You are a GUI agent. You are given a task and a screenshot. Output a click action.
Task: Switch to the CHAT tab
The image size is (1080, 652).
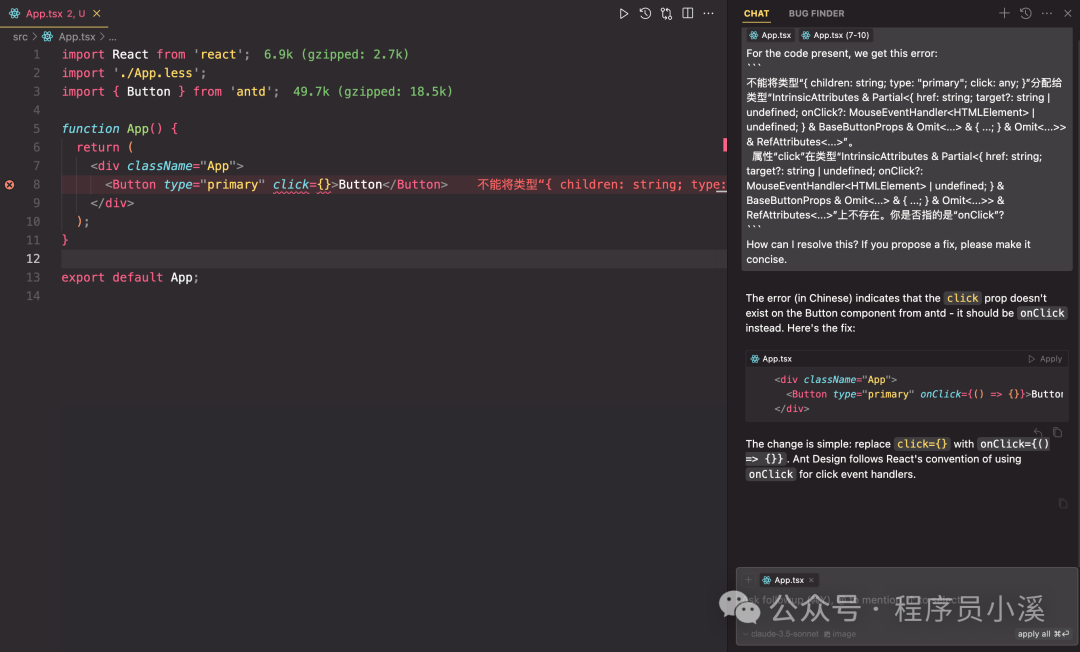(756, 14)
